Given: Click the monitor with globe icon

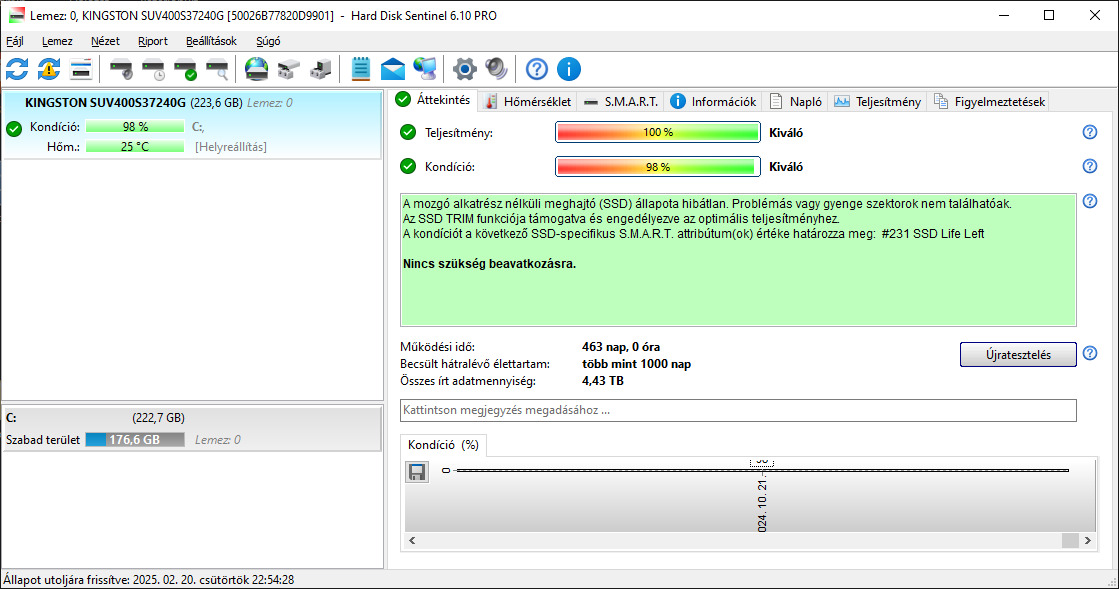Looking at the screenshot, I should [425, 69].
